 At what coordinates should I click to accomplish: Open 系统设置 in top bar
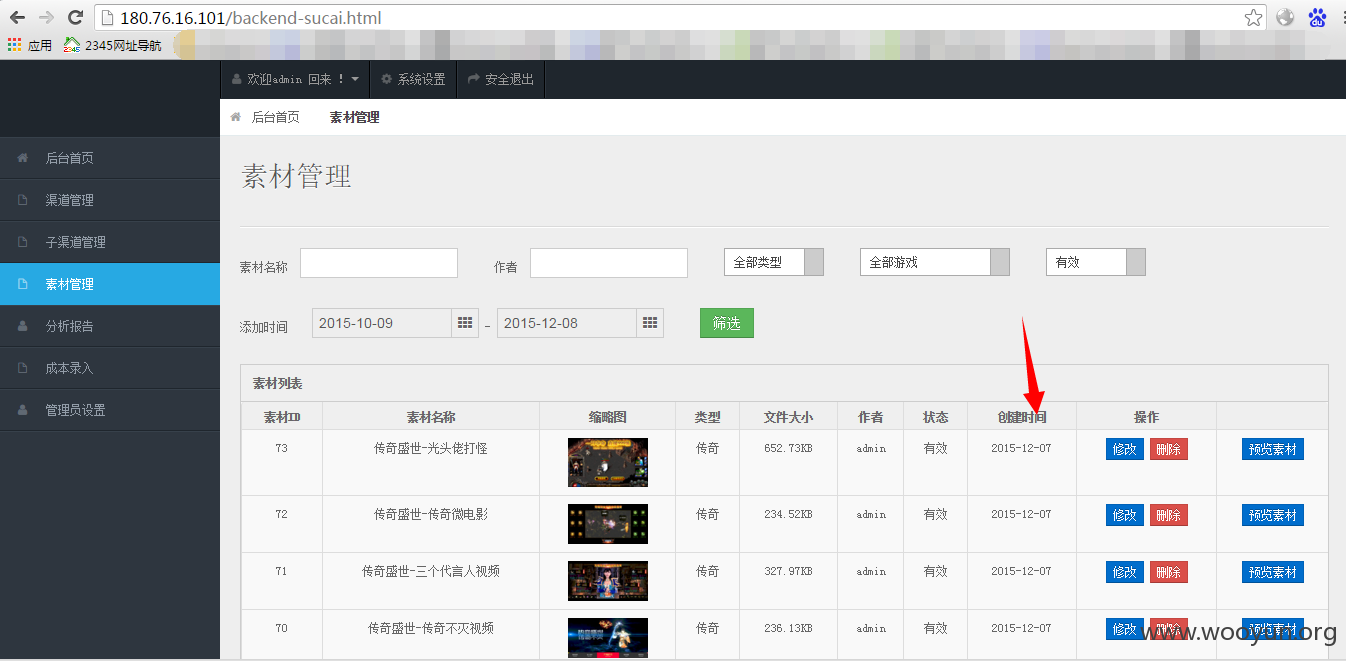413,79
